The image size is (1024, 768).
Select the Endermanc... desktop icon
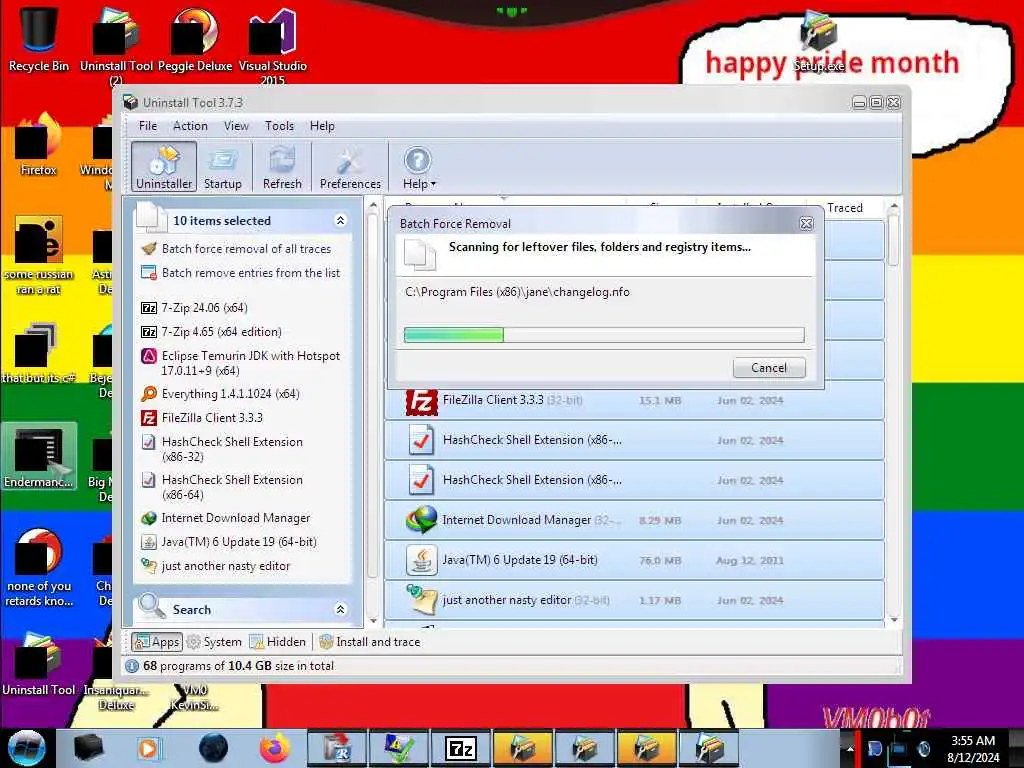(x=39, y=456)
